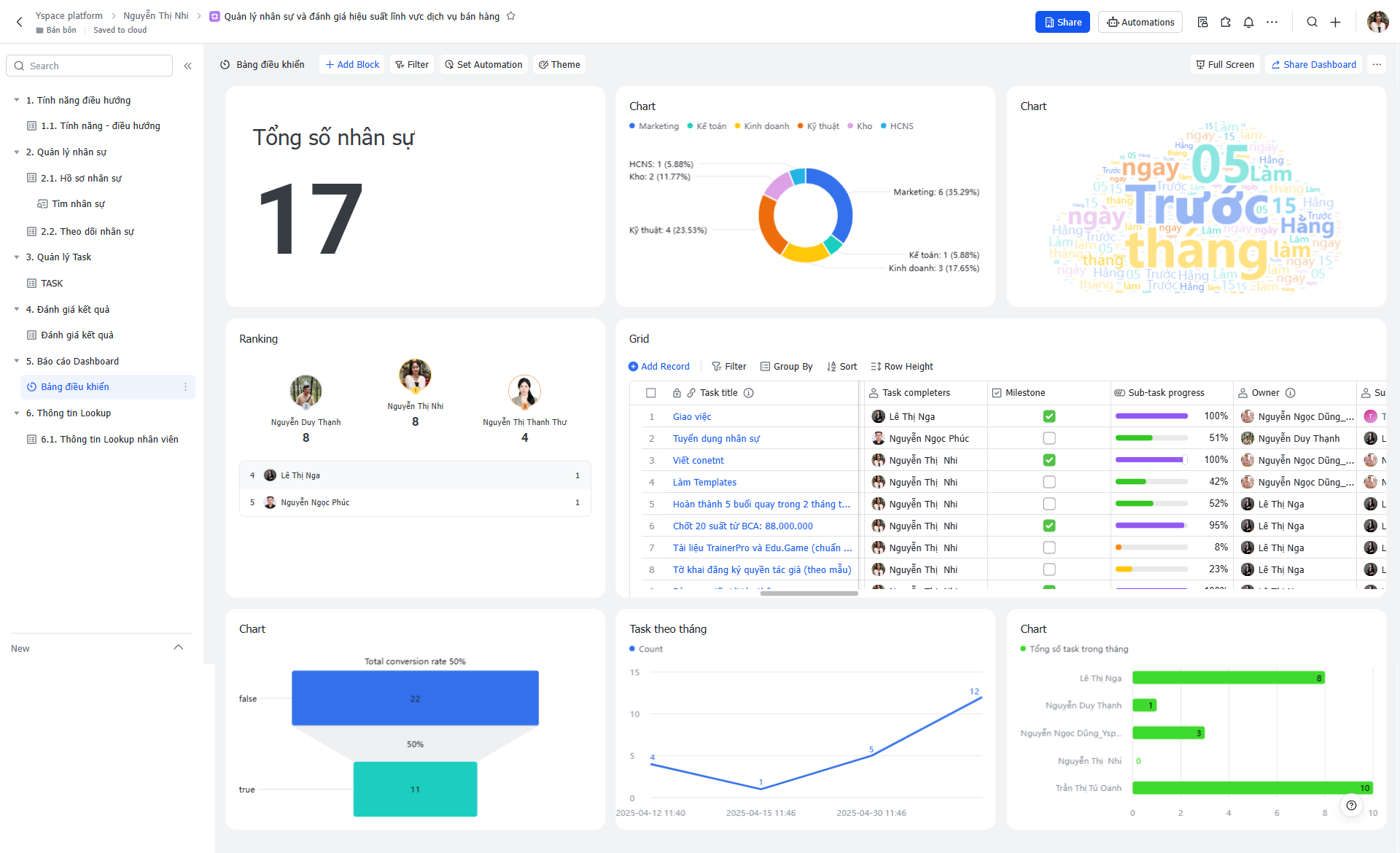Open Automations button

point(1140,22)
